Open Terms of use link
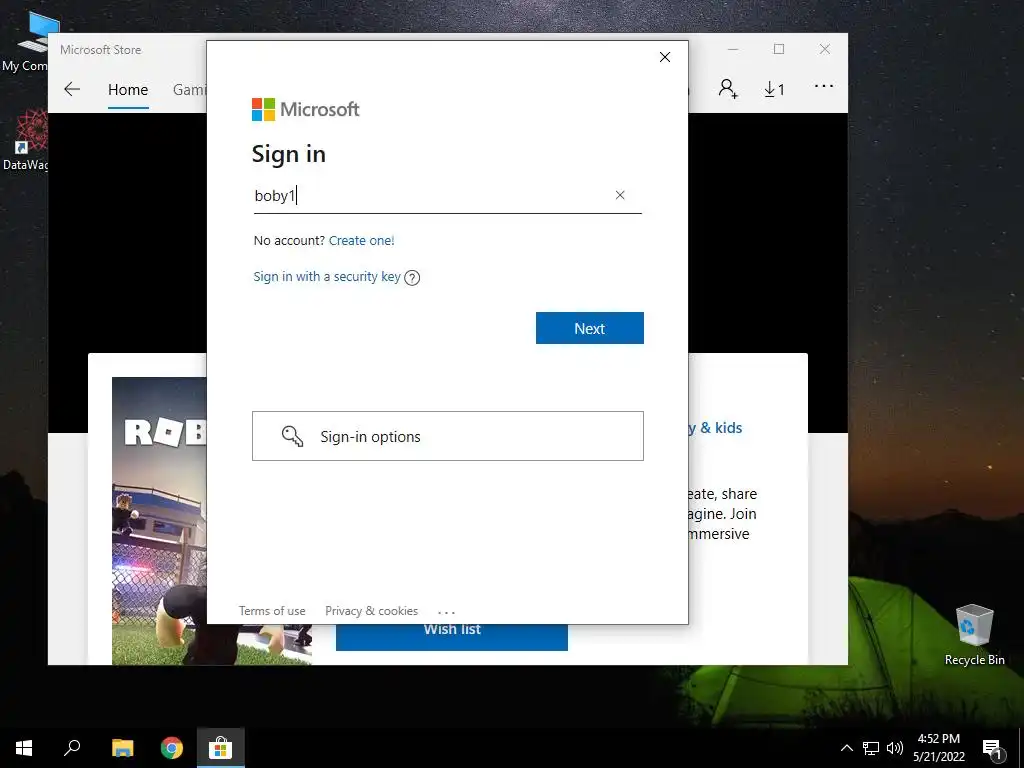Viewport: 1024px width, 768px height. pyautogui.click(x=272, y=611)
